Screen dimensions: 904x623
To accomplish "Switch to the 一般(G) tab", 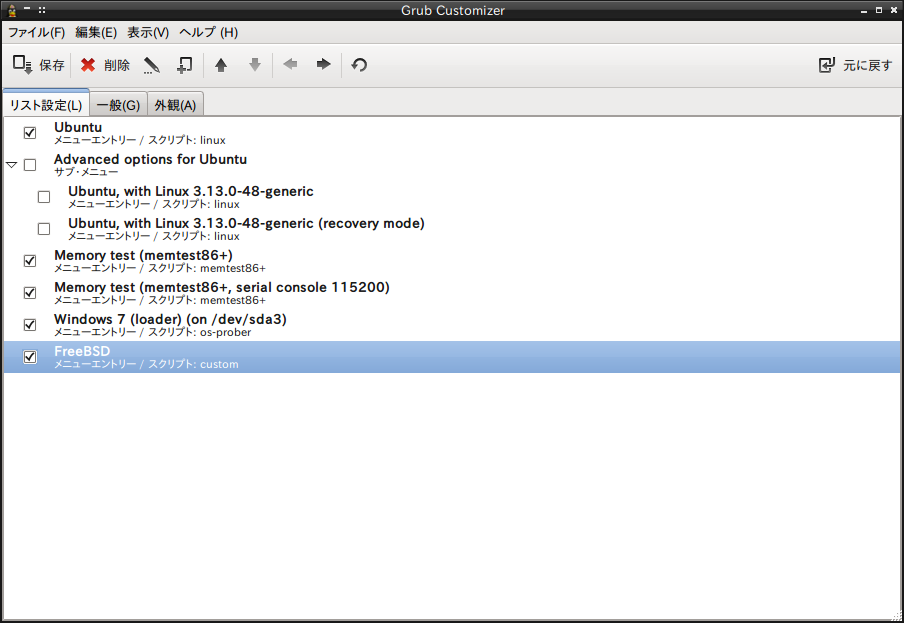I will (x=118, y=105).
